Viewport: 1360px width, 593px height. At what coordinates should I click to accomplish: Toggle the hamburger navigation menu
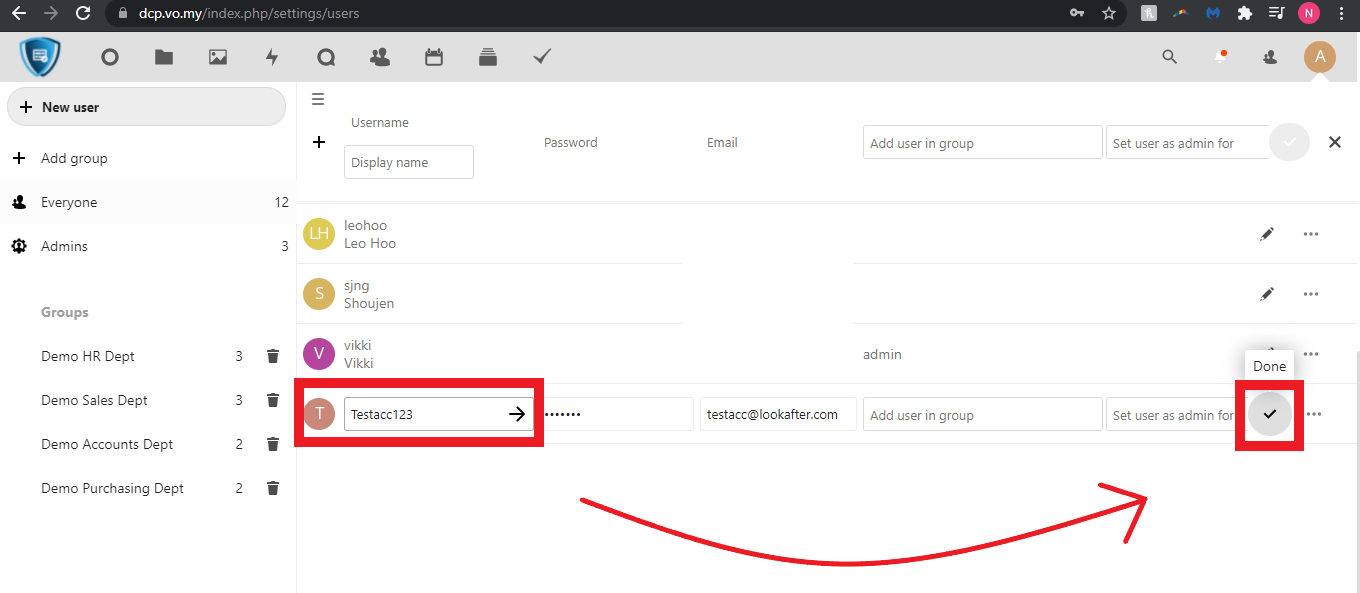tap(318, 99)
